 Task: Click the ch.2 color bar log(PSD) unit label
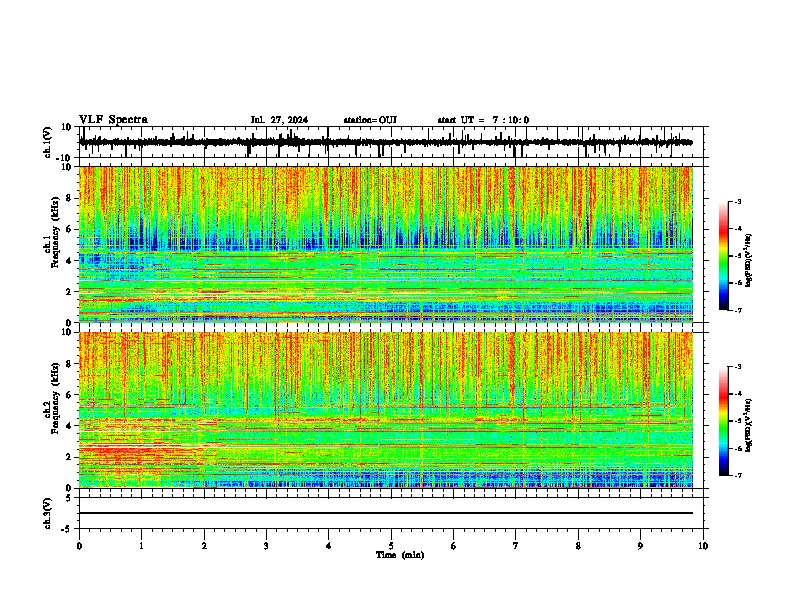[749, 425]
